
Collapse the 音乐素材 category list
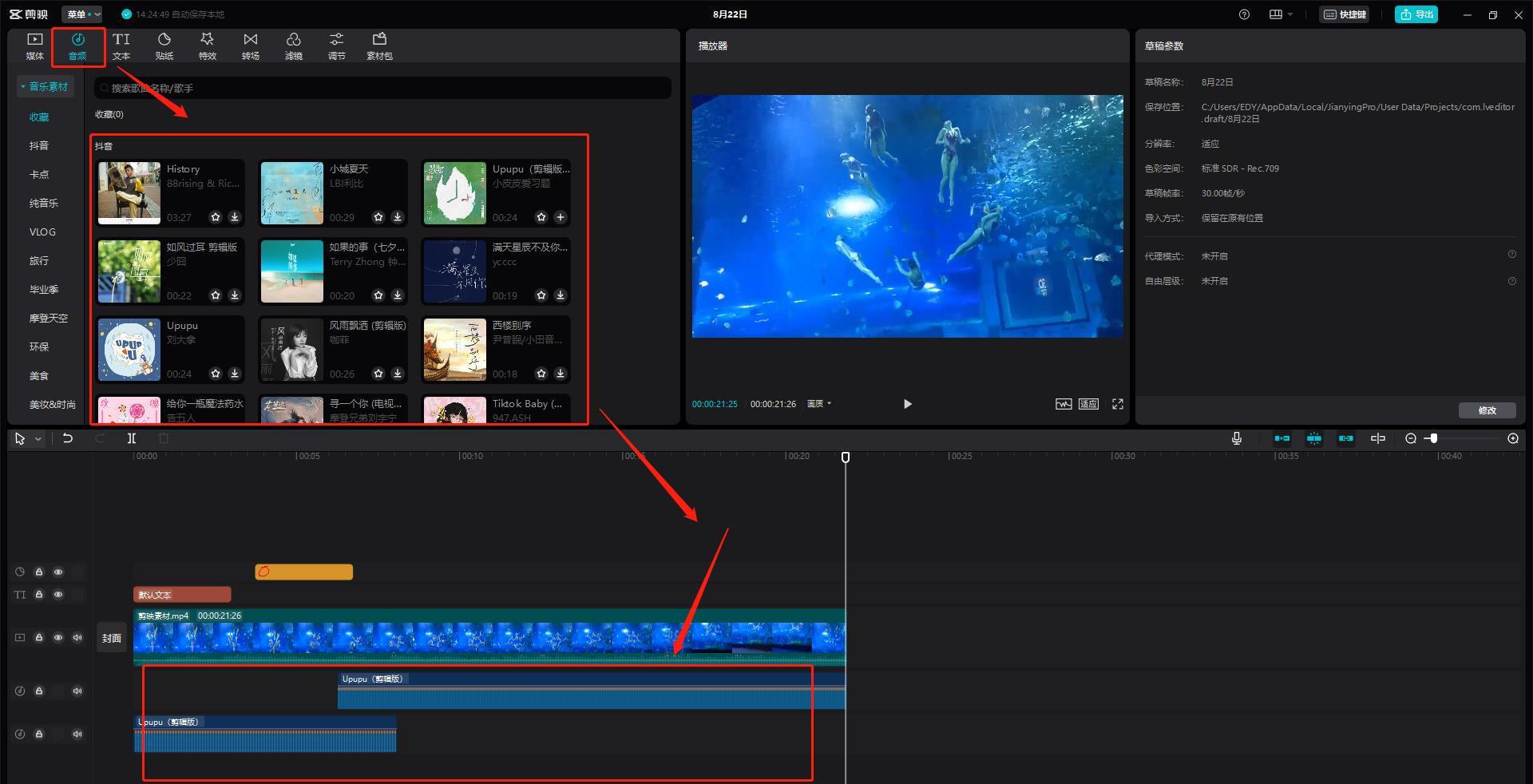(x=45, y=86)
